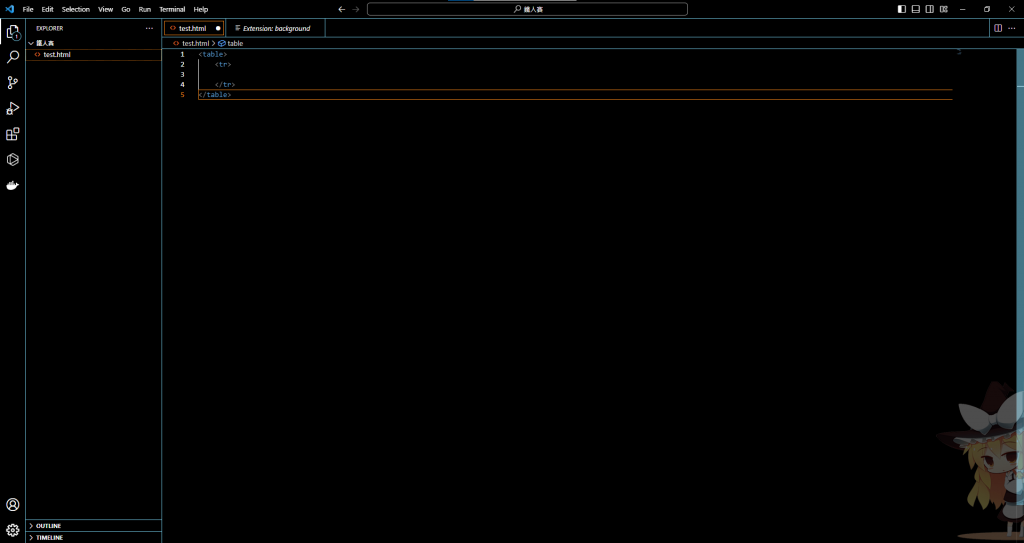The width and height of the screenshot is (1024, 543).
Task: Click the command center search box
Action: click(527, 9)
